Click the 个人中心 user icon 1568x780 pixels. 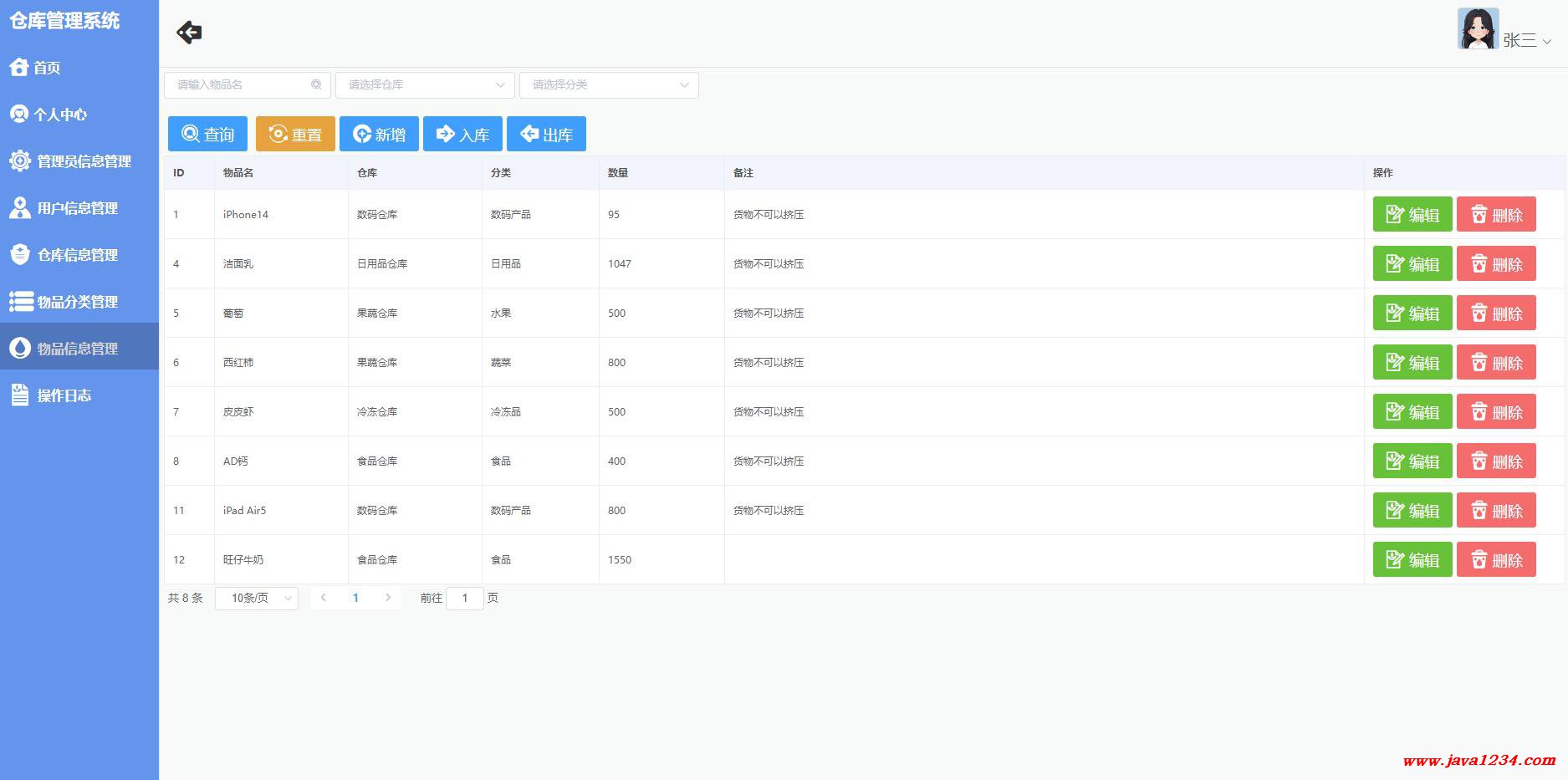click(x=19, y=114)
